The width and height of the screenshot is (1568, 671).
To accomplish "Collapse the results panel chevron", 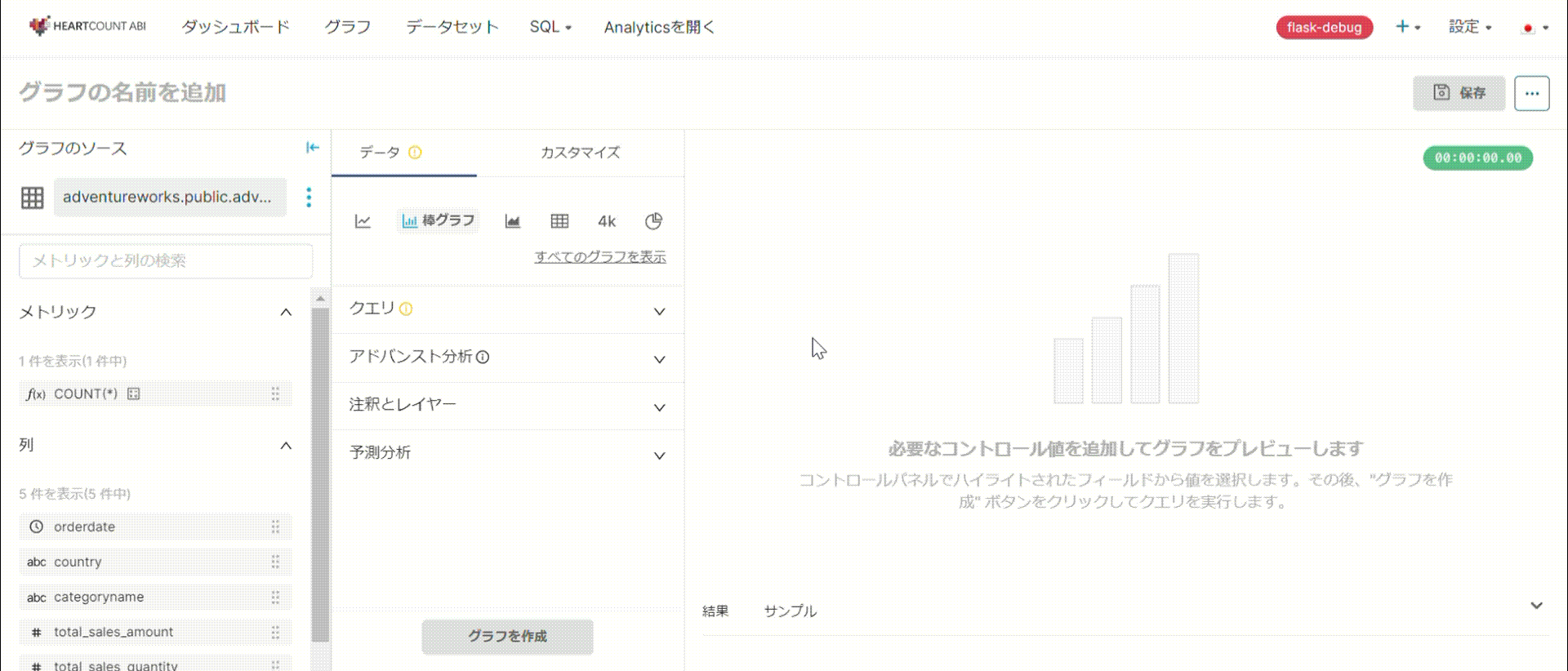I will pyautogui.click(x=1536, y=606).
